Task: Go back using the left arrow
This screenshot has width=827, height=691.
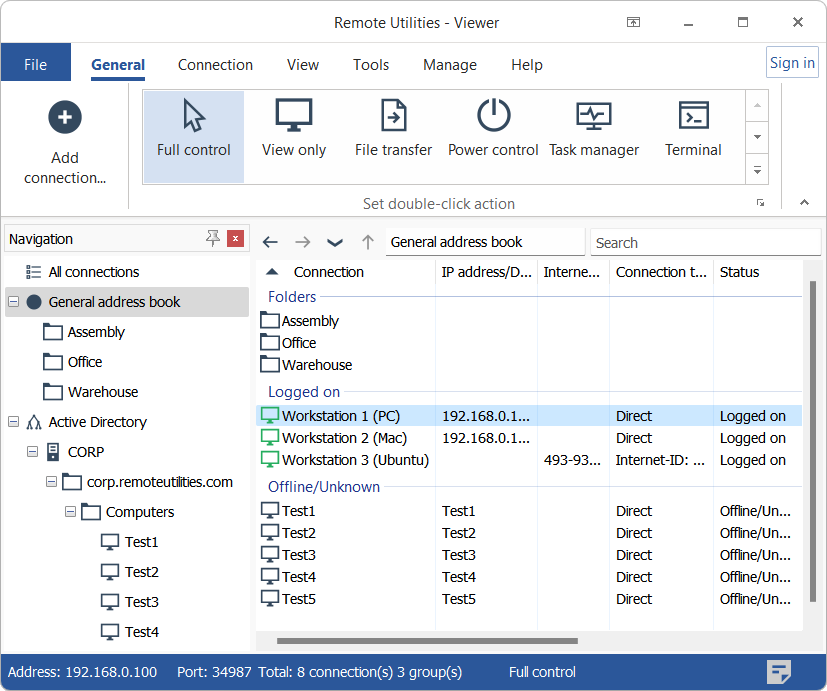Action: pos(270,242)
